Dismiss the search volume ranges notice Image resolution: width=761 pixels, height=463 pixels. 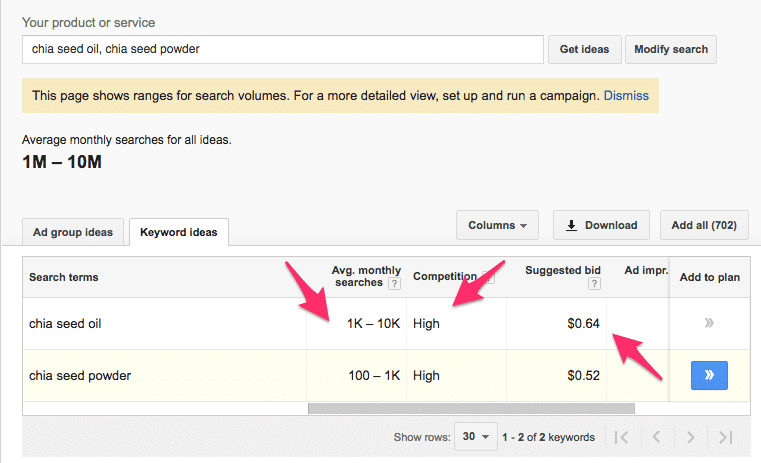626,96
